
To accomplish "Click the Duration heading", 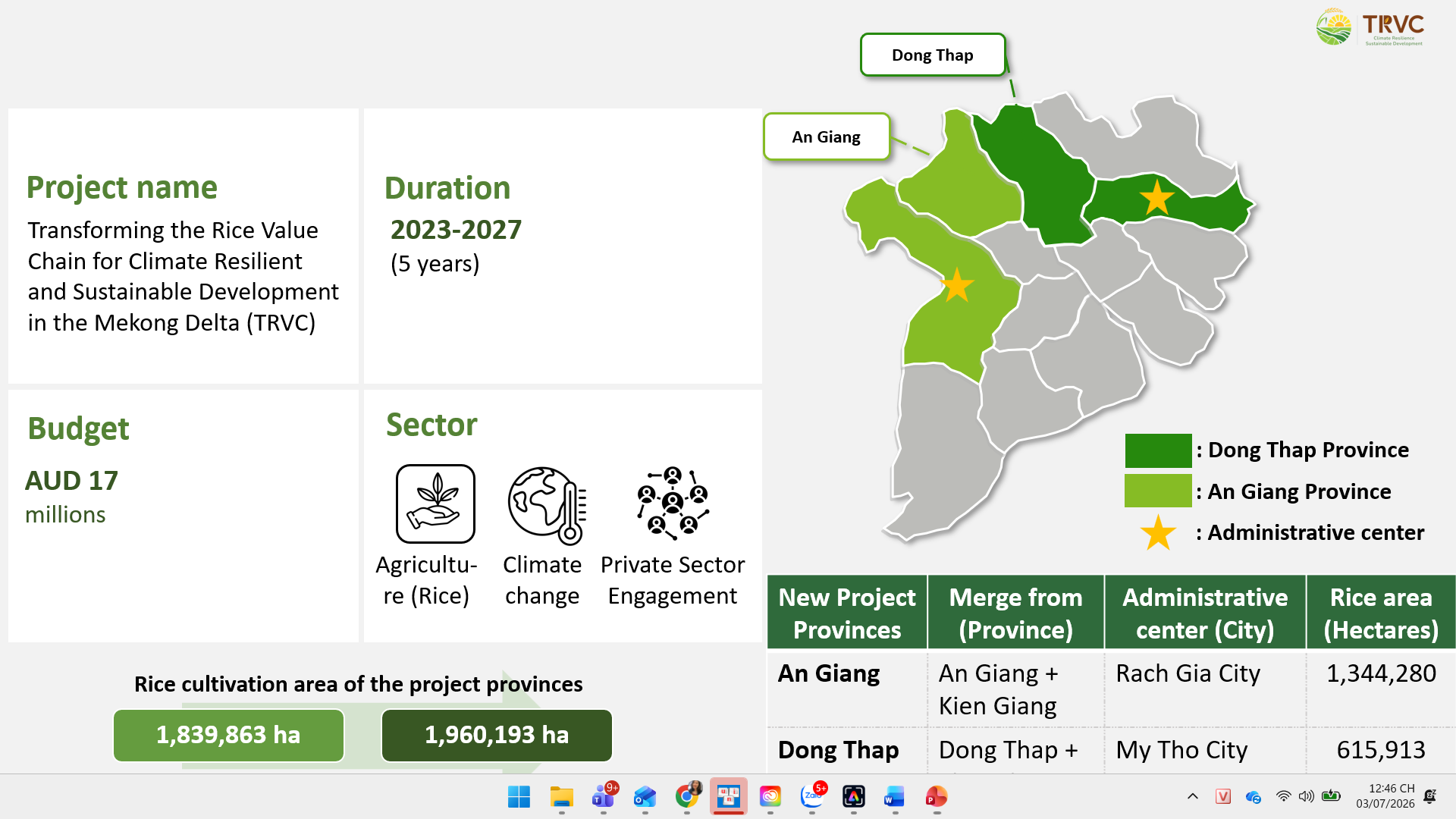I will pos(447,188).
